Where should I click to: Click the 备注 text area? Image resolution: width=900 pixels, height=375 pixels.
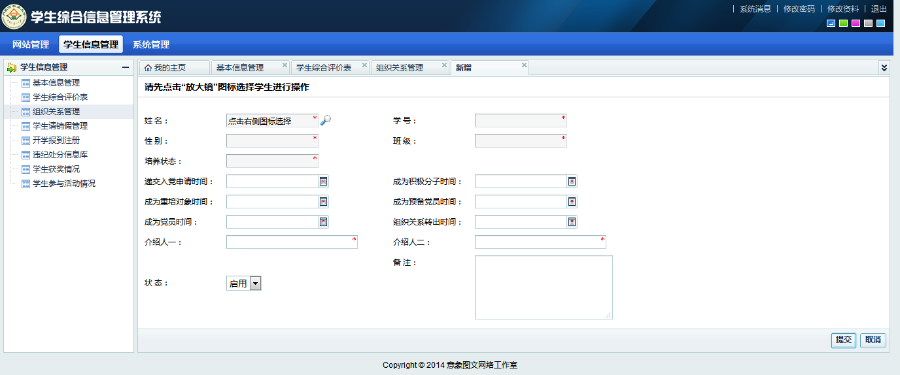[544, 287]
